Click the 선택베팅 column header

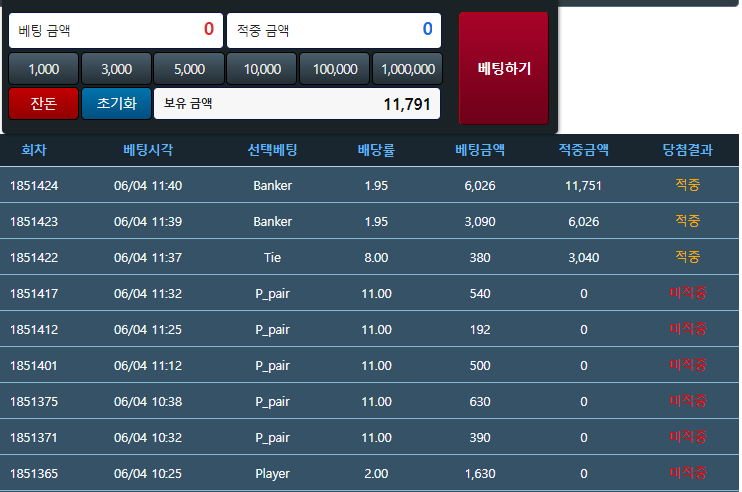(273, 150)
